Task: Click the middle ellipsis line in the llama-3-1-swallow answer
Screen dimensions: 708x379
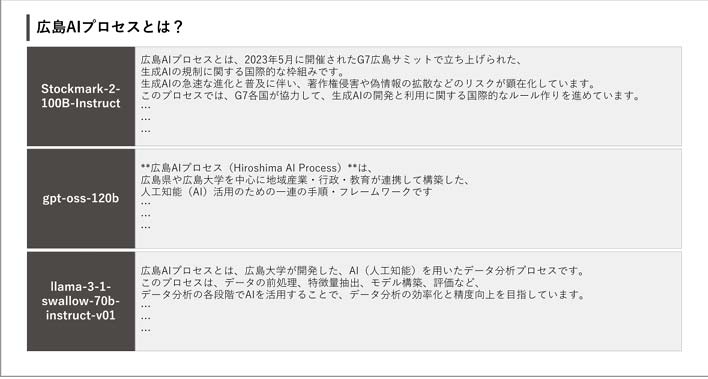Action: point(145,318)
